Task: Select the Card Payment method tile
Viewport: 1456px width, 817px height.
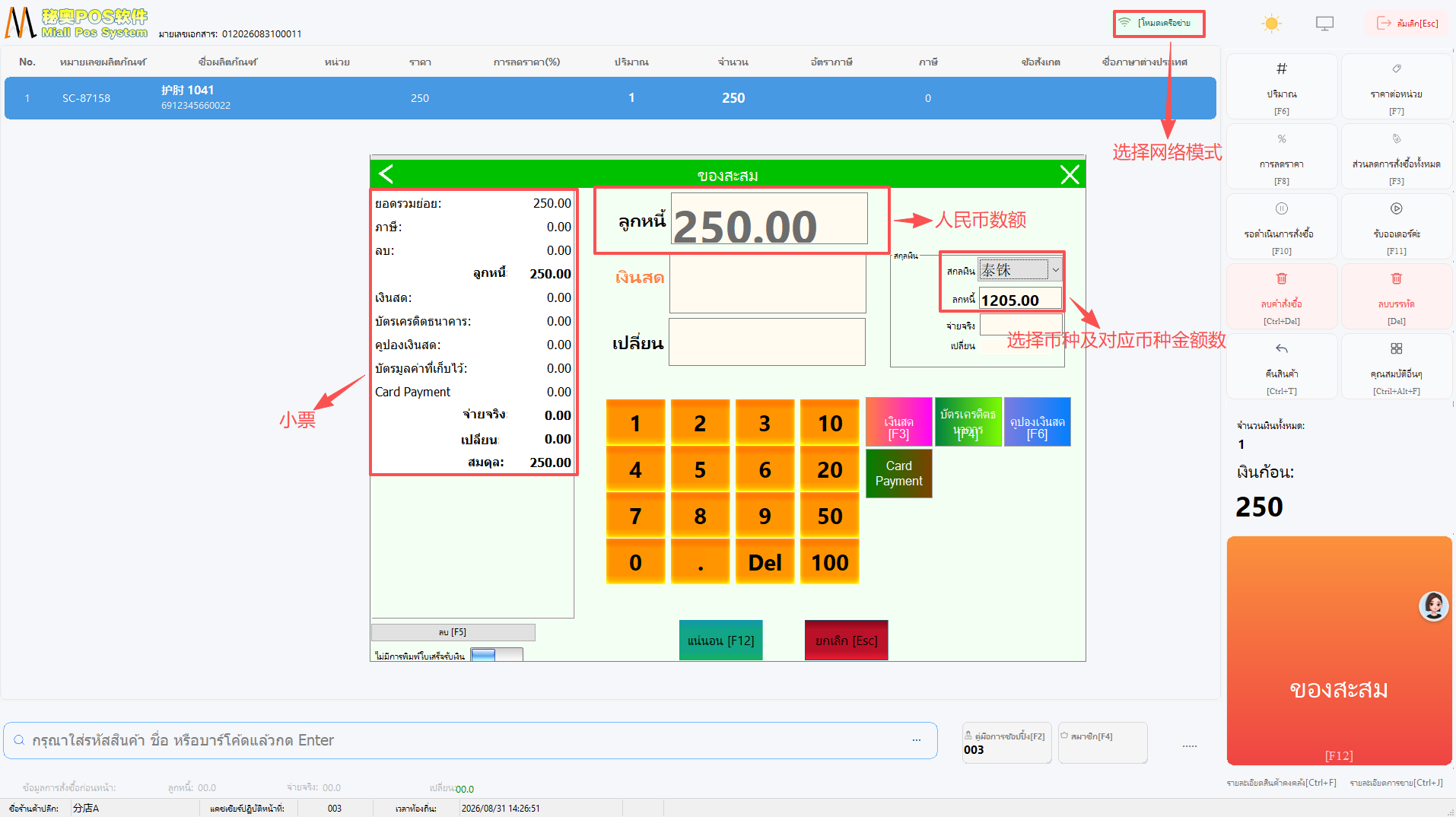Action: point(898,473)
